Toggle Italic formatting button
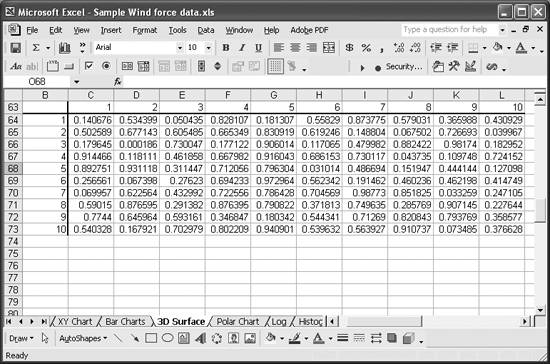Screen dimensions: 550x364 pos(242,47)
